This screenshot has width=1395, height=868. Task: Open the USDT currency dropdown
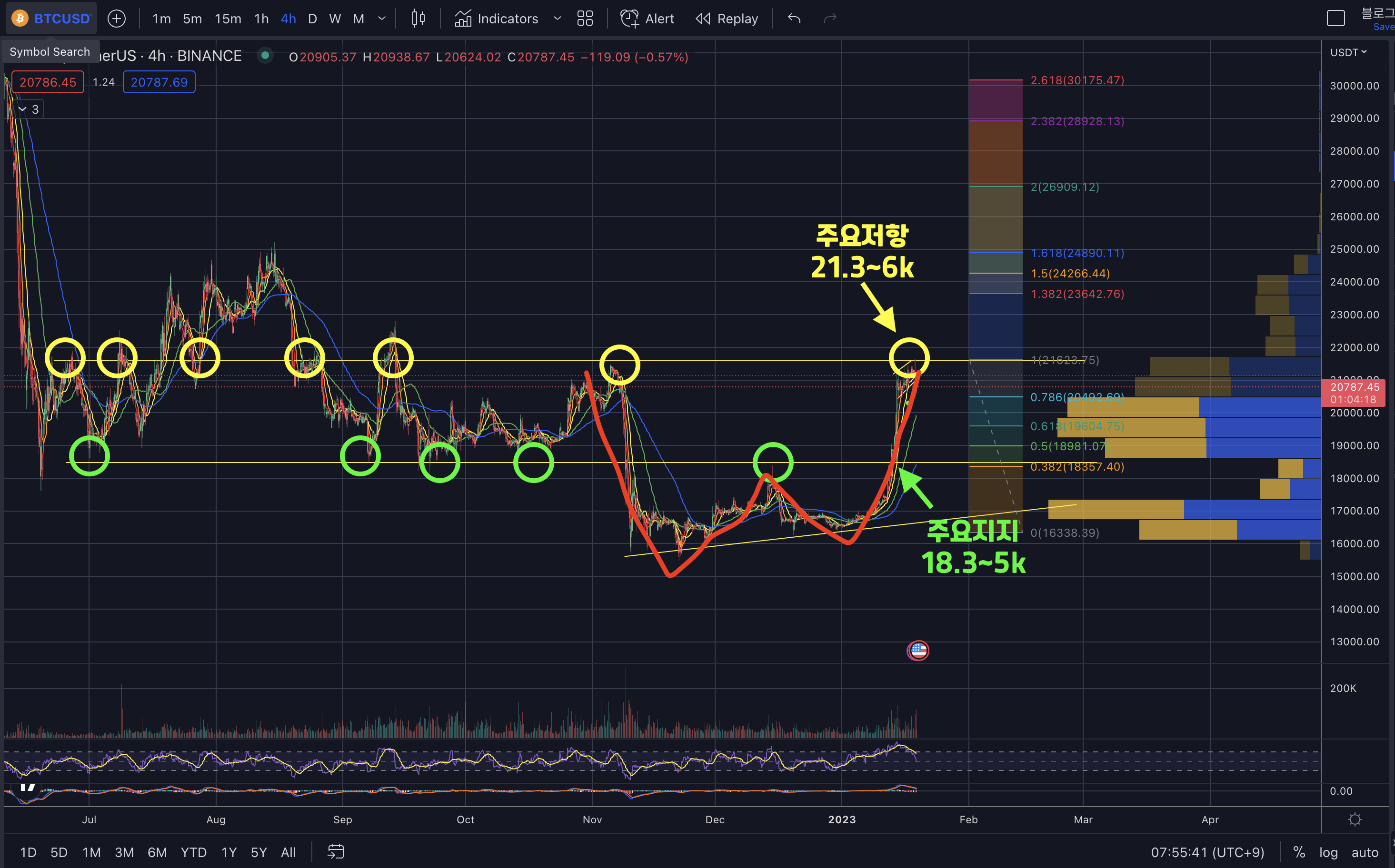point(1348,52)
